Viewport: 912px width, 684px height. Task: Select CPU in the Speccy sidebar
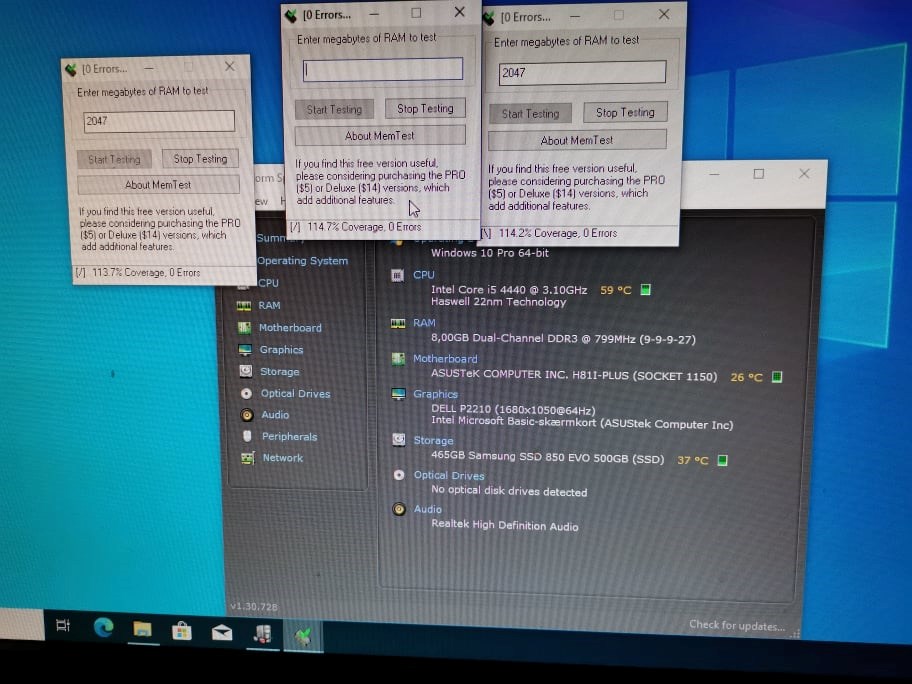click(x=268, y=283)
